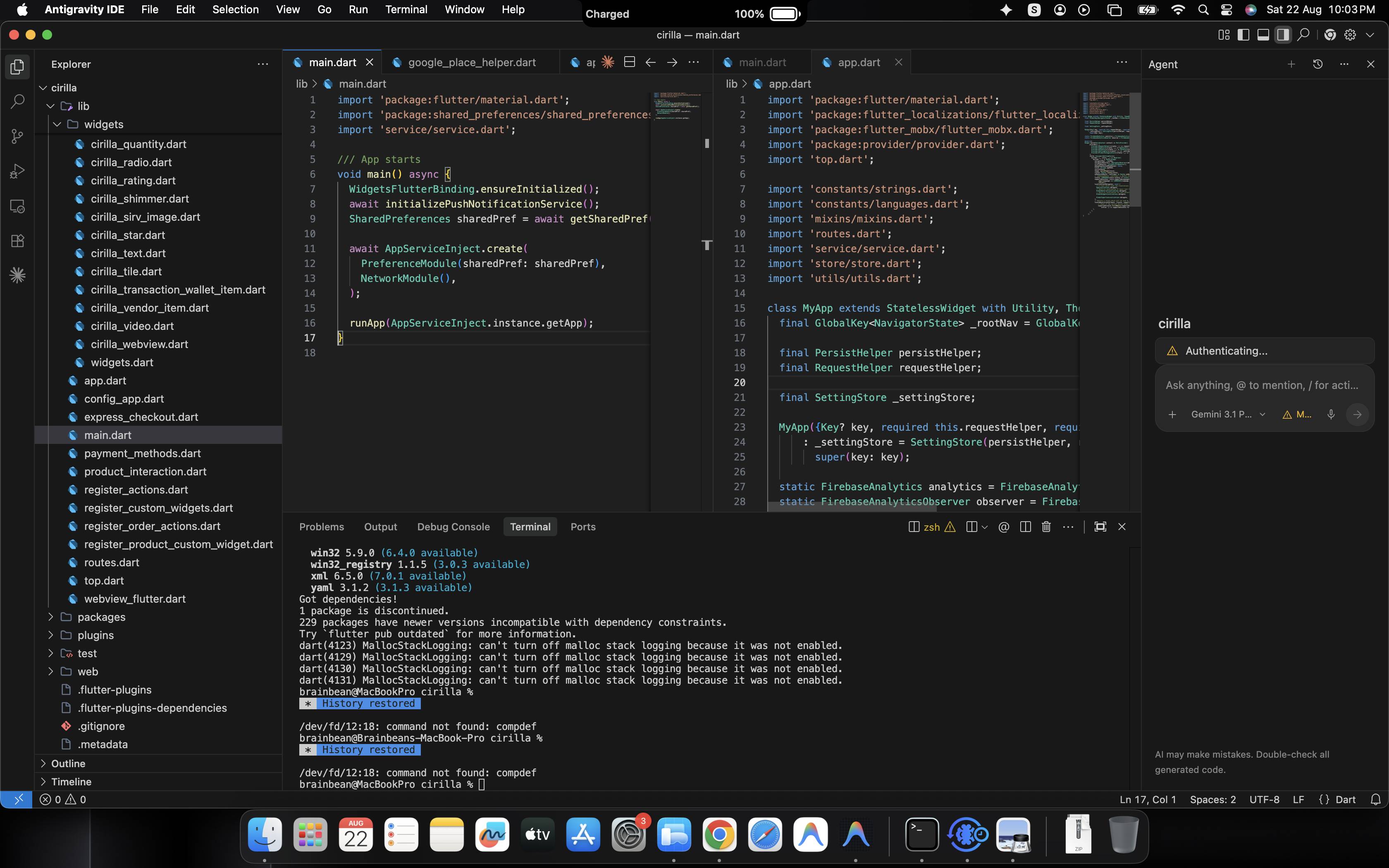
Task: Open the Extensions view
Action: [17, 241]
